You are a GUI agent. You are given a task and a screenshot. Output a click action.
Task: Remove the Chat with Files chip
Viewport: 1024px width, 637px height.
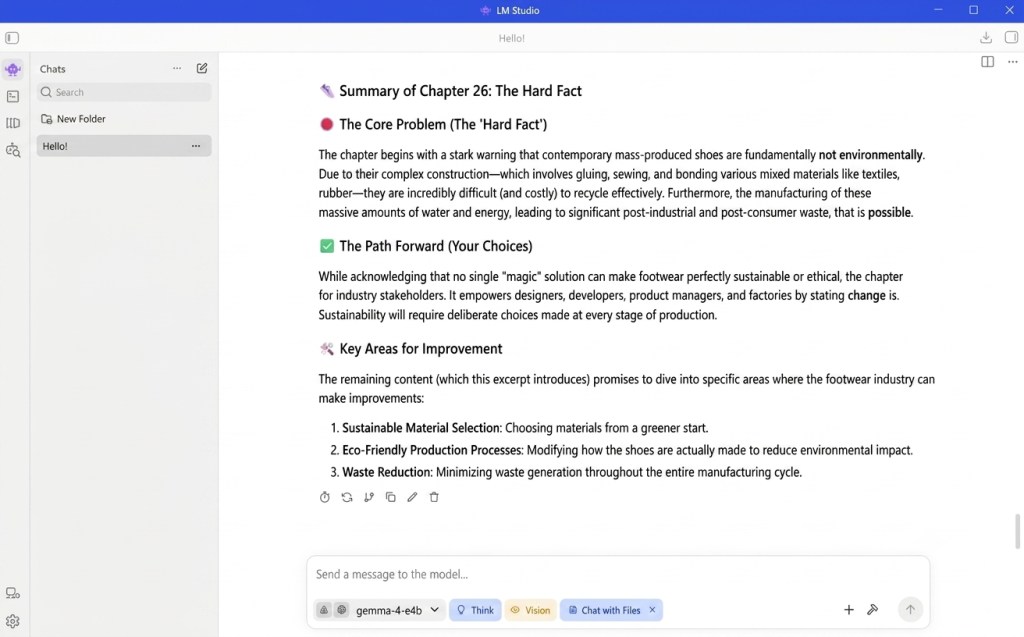(x=652, y=610)
